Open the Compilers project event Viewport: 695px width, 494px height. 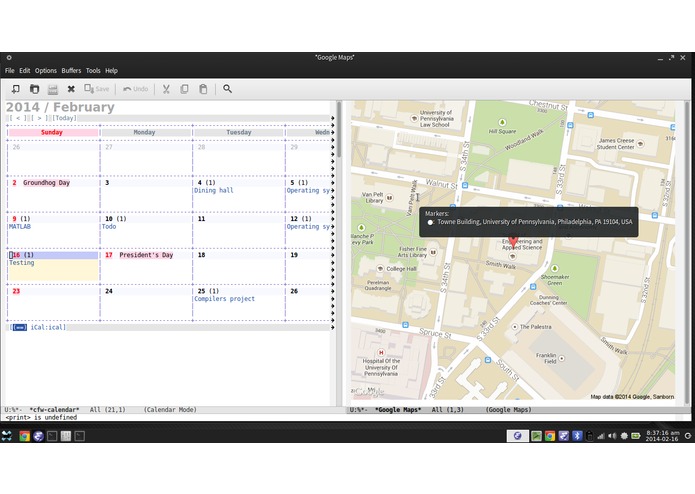(225, 299)
